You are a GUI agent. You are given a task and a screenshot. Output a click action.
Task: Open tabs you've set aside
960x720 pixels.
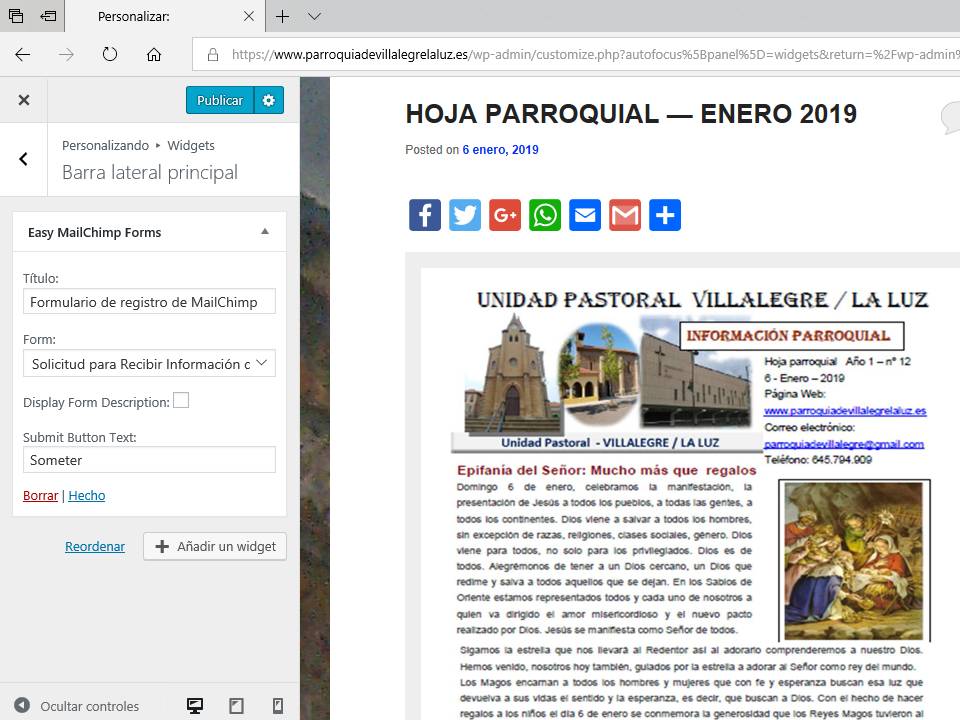pos(16,16)
